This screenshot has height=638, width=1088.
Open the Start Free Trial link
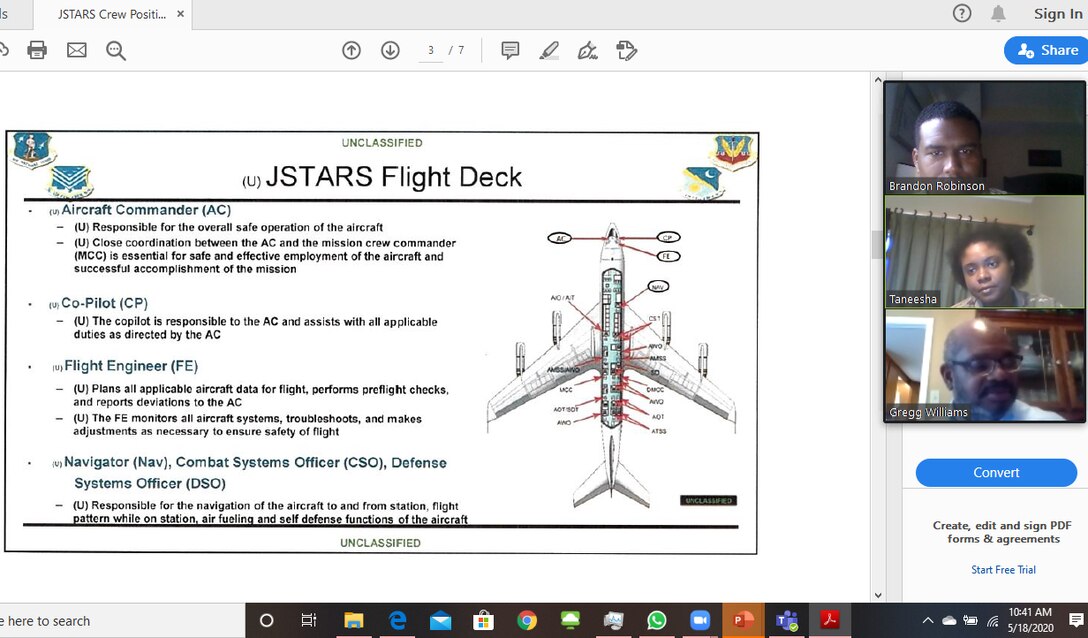coord(1003,569)
